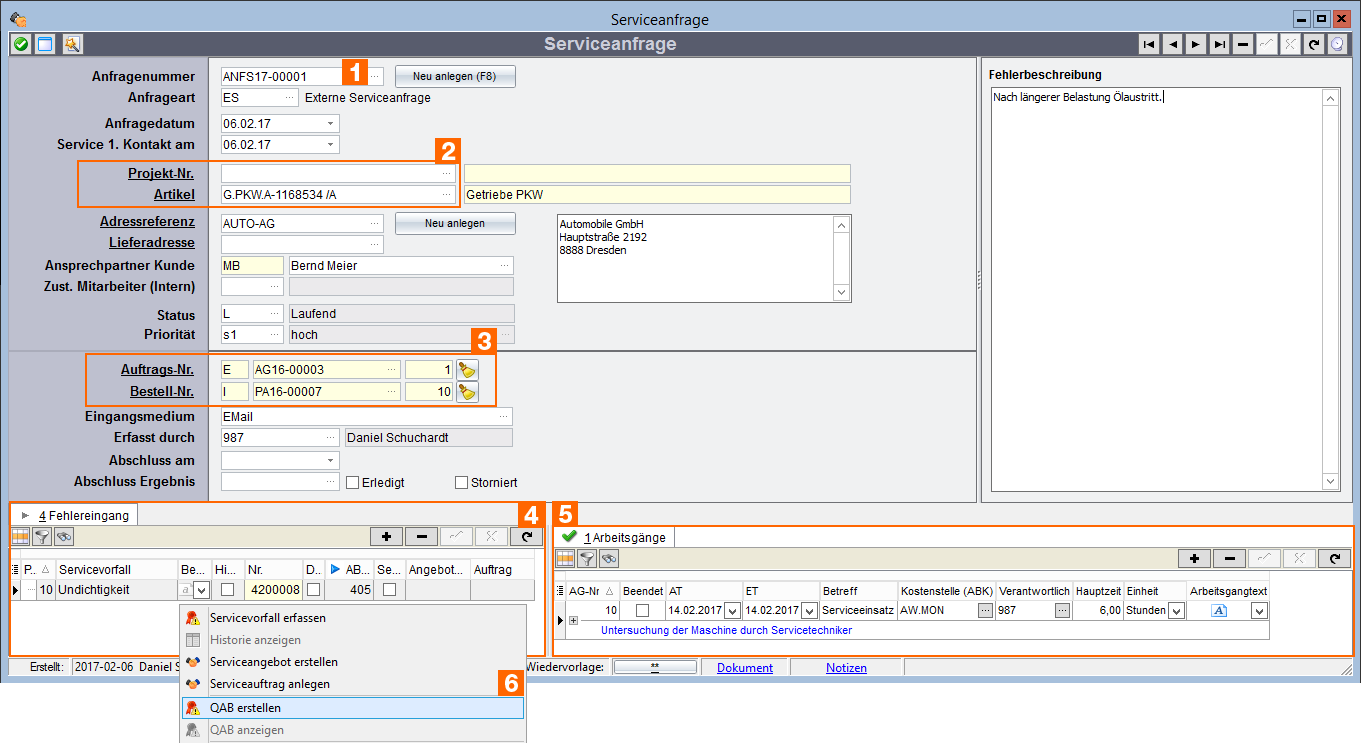Check the Erledigt checkbox
The width and height of the screenshot is (1364, 743).
[352, 482]
